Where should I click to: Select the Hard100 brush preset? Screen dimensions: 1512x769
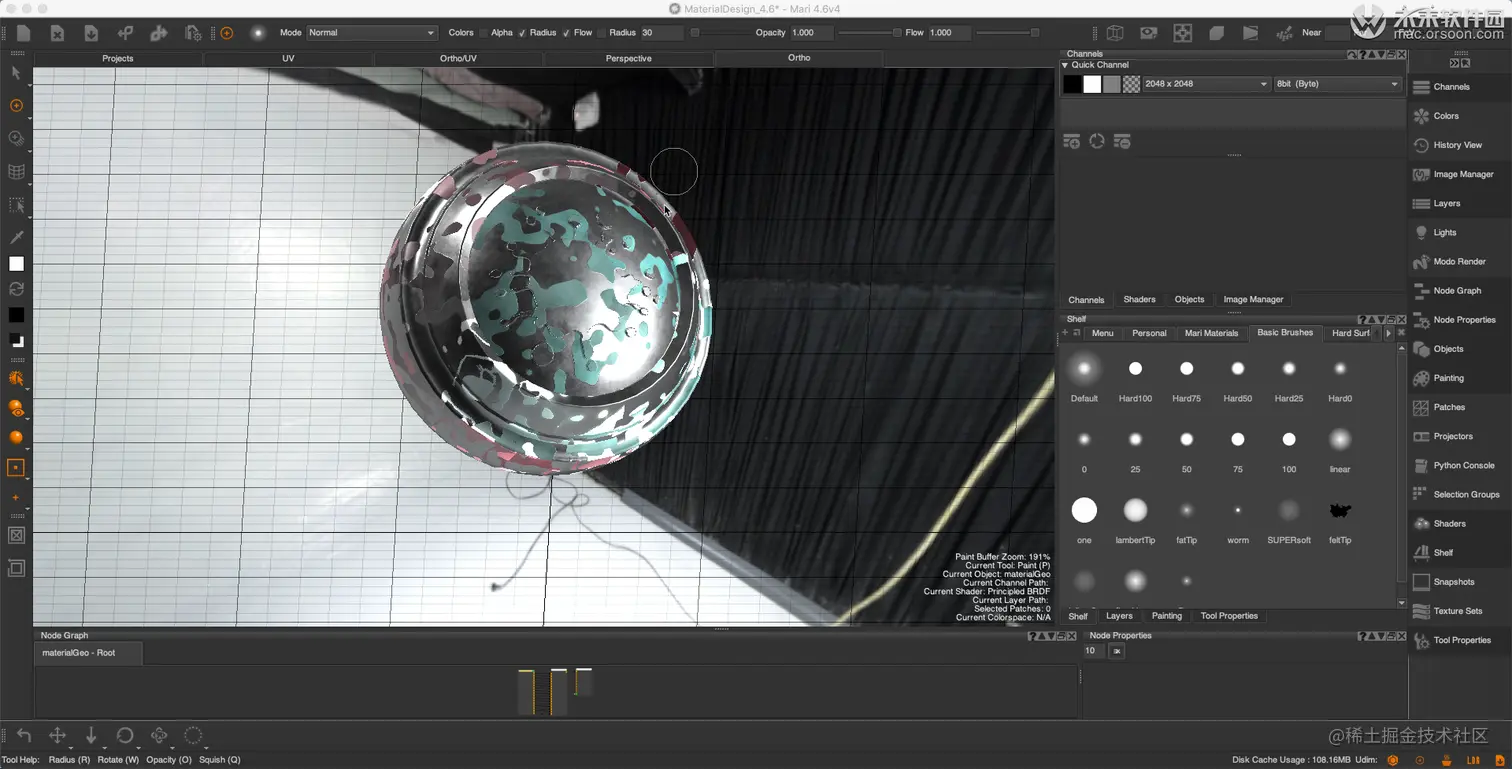[x=1135, y=379]
